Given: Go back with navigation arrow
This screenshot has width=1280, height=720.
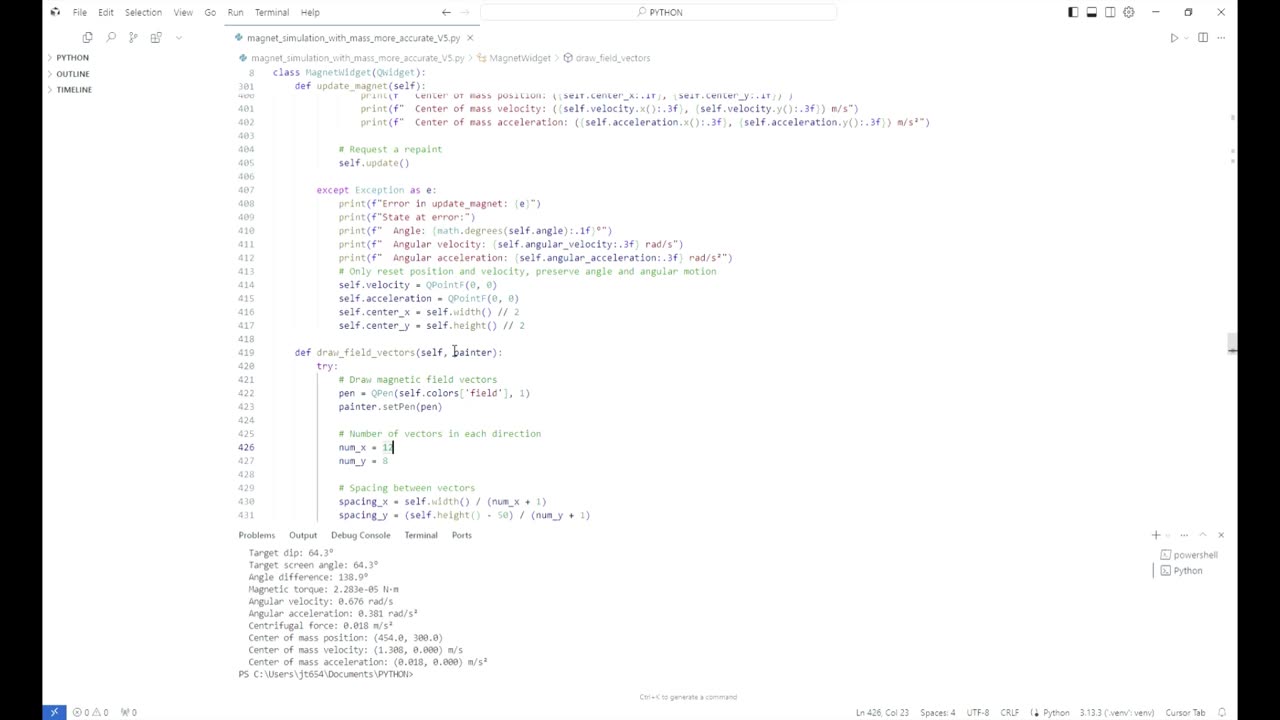Looking at the screenshot, I should tap(446, 12).
